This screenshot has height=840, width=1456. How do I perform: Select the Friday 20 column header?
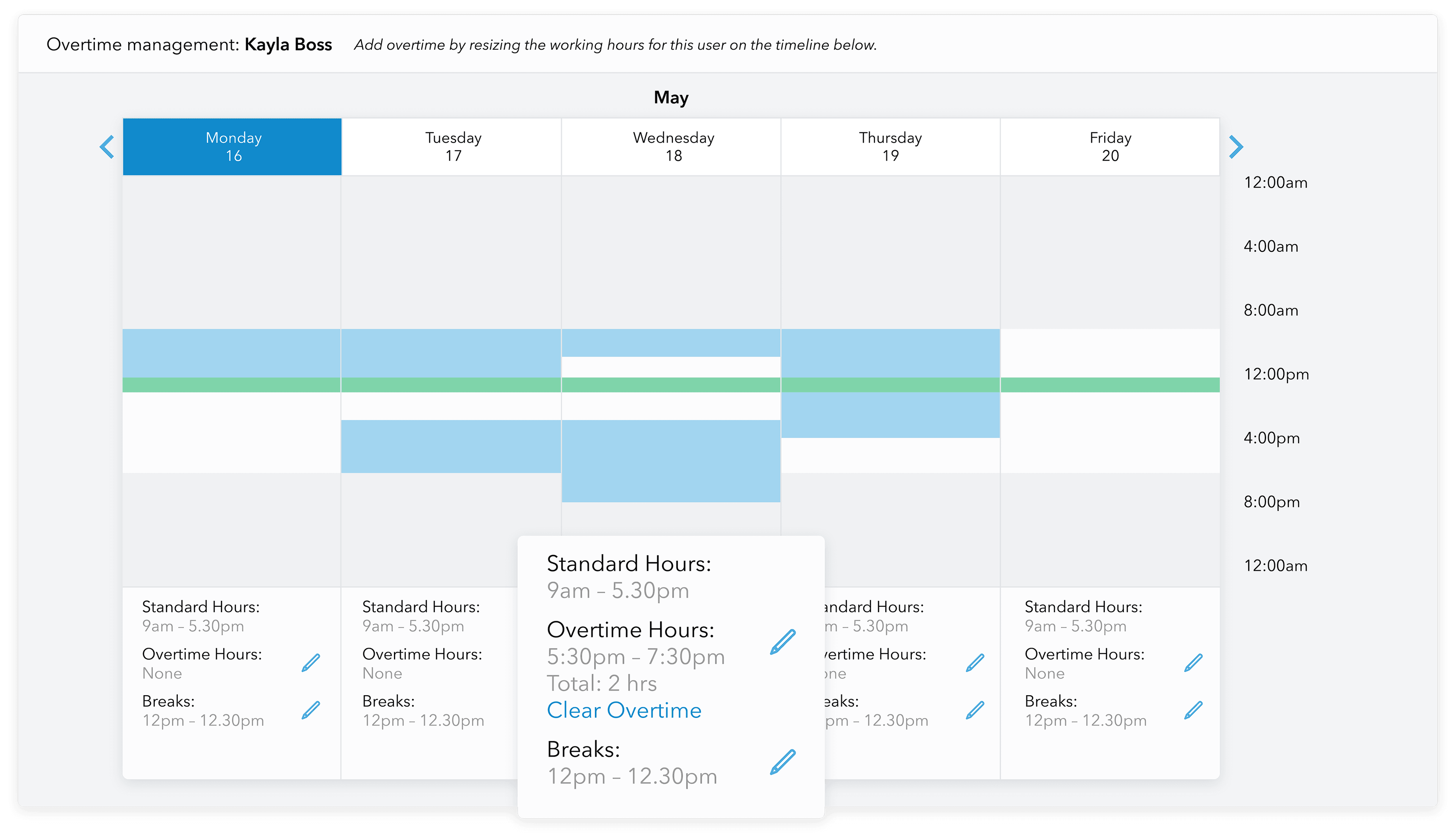[1110, 147]
